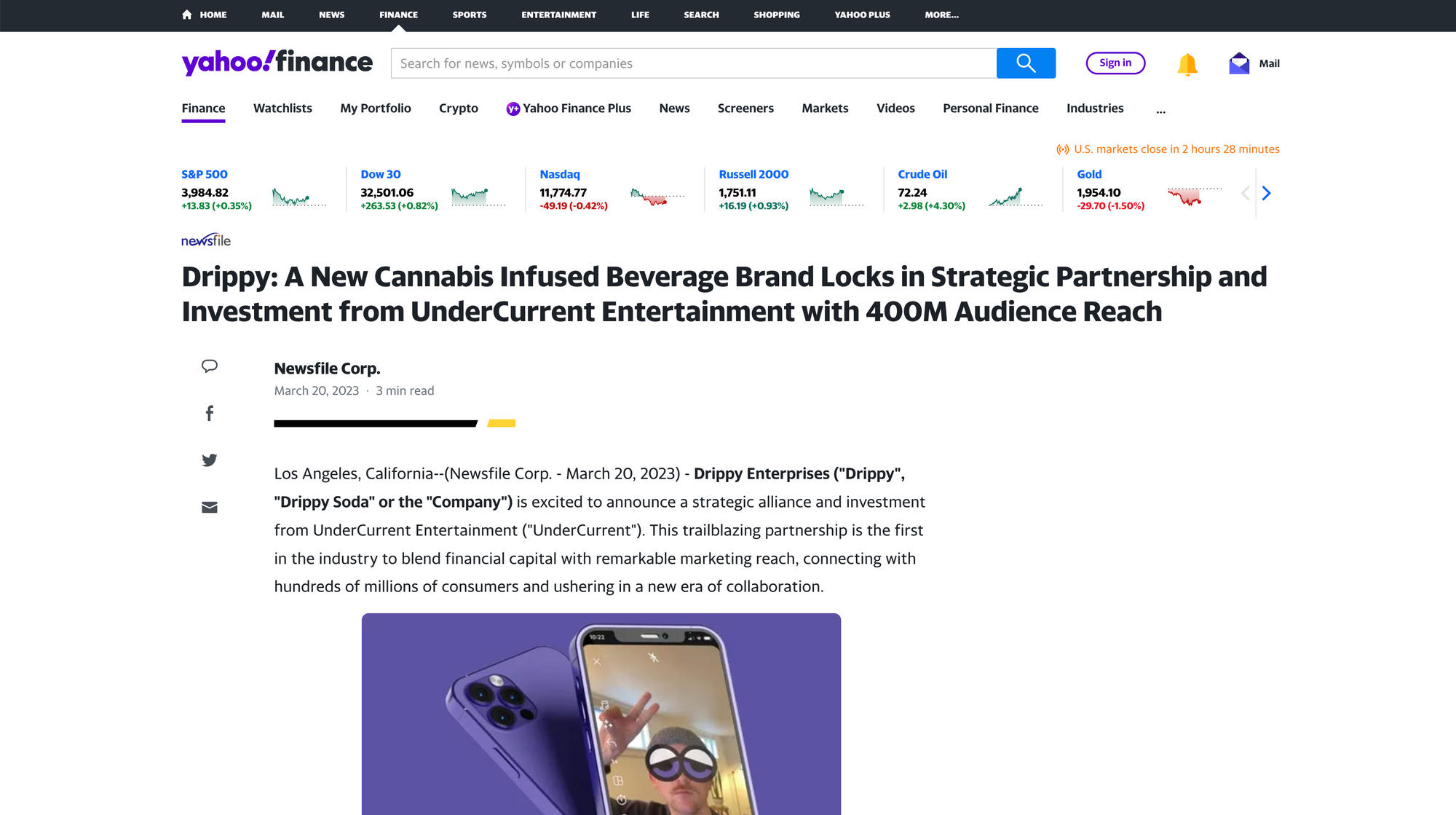This screenshot has width=1456, height=815.
Task: Expand the ellipsis finance nav overflow
Action: [x=1160, y=109]
